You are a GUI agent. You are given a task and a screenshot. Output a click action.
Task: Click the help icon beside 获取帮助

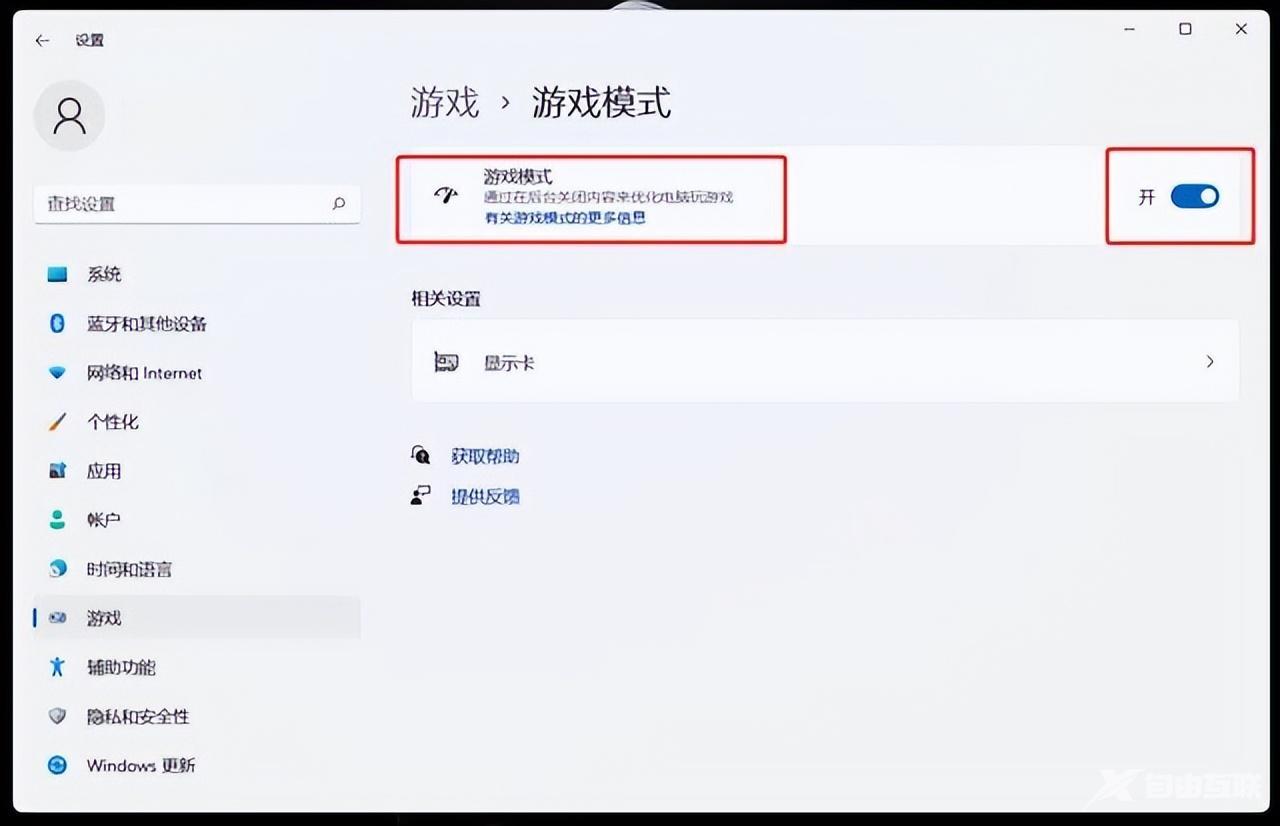(421, 456)
